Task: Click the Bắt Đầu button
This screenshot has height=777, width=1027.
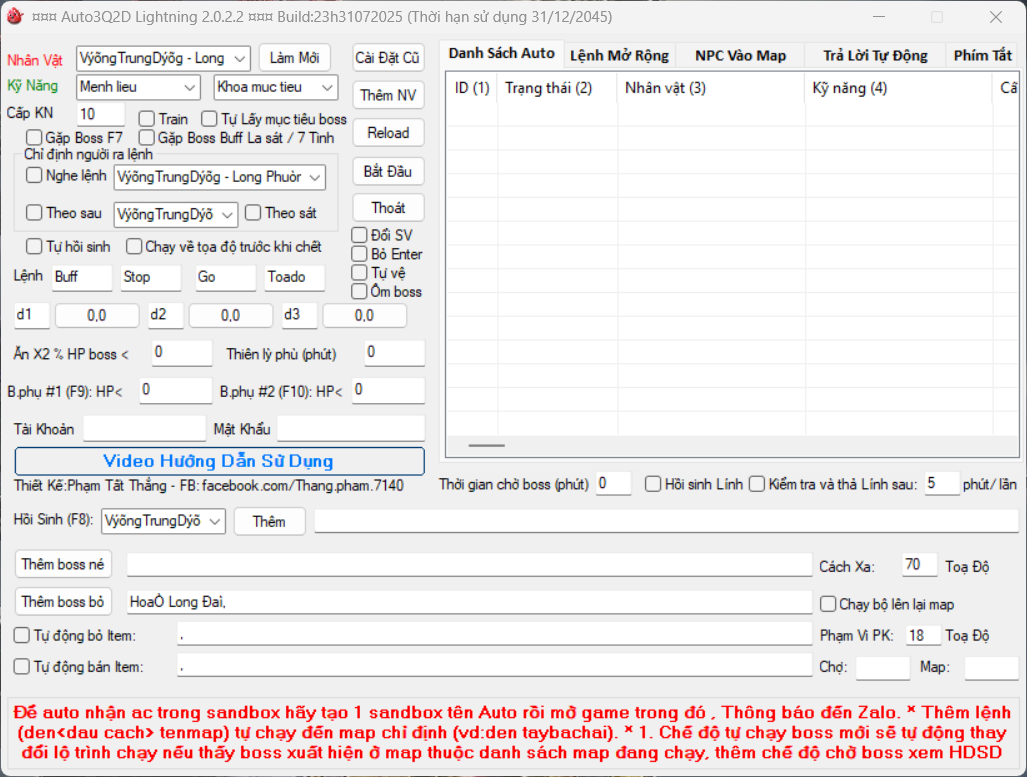Action: click(388, 171)
